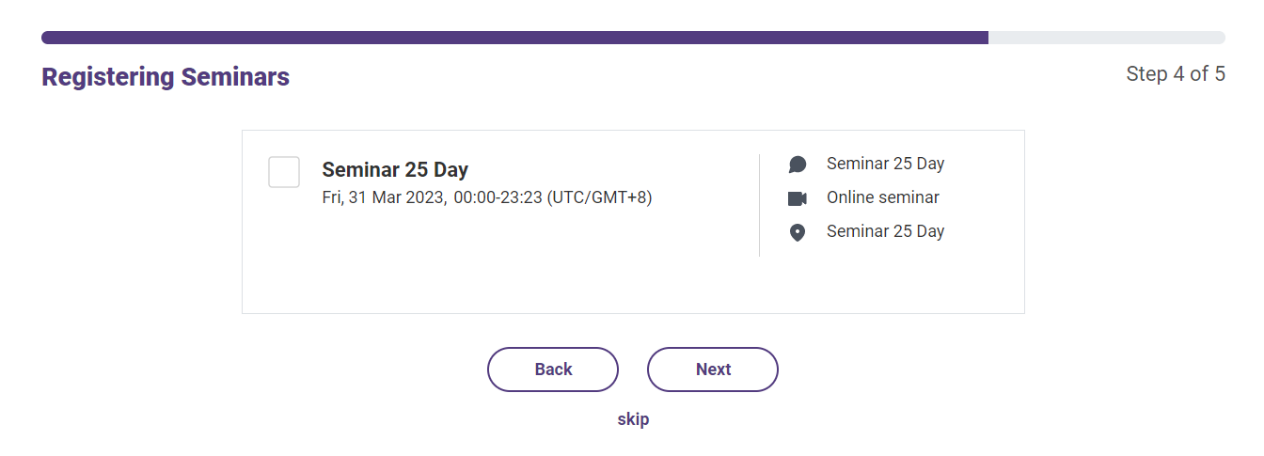Click the 00:00-23:23 time range
1264x456 pixels.
498,197
